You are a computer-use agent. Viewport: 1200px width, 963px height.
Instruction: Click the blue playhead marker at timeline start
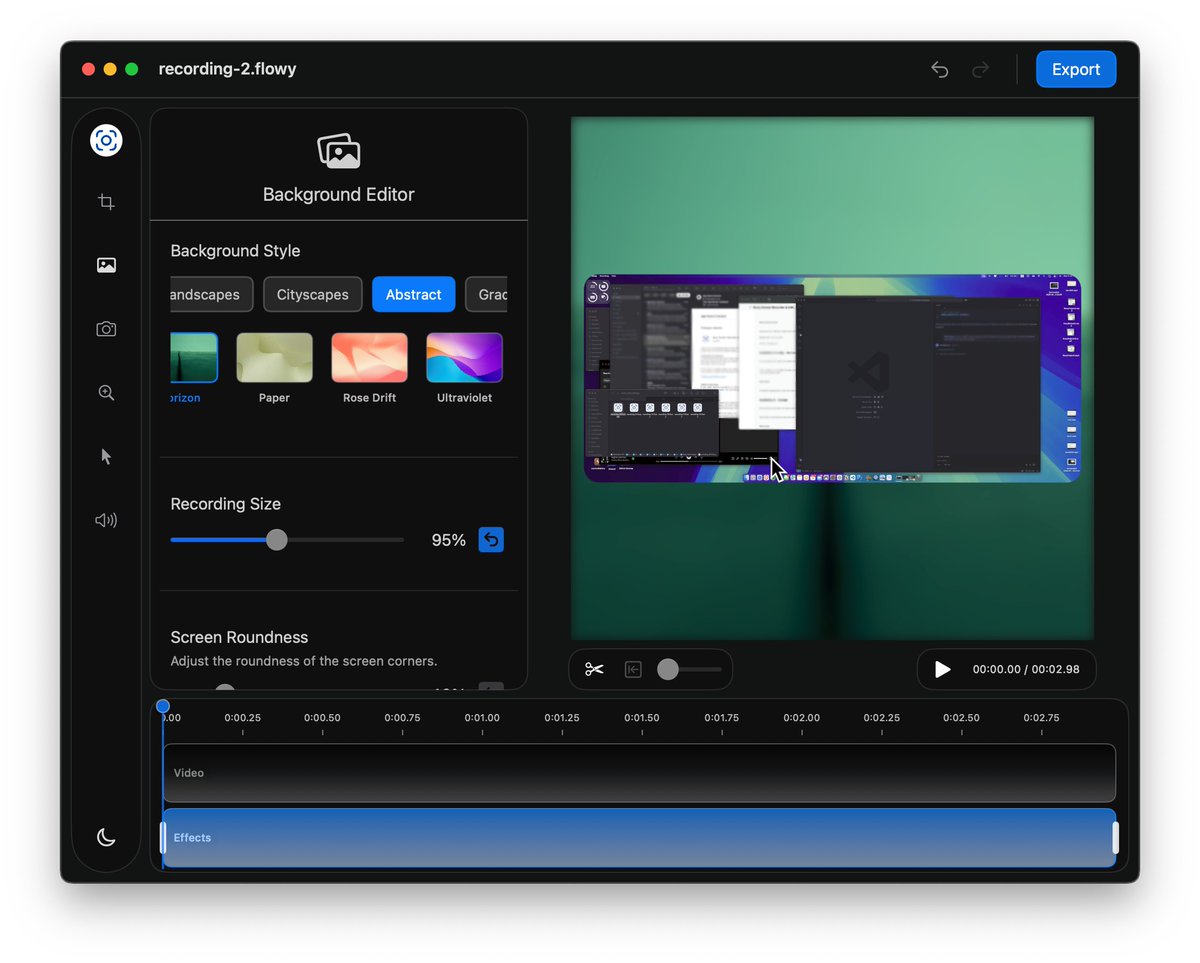coord(163,706)
